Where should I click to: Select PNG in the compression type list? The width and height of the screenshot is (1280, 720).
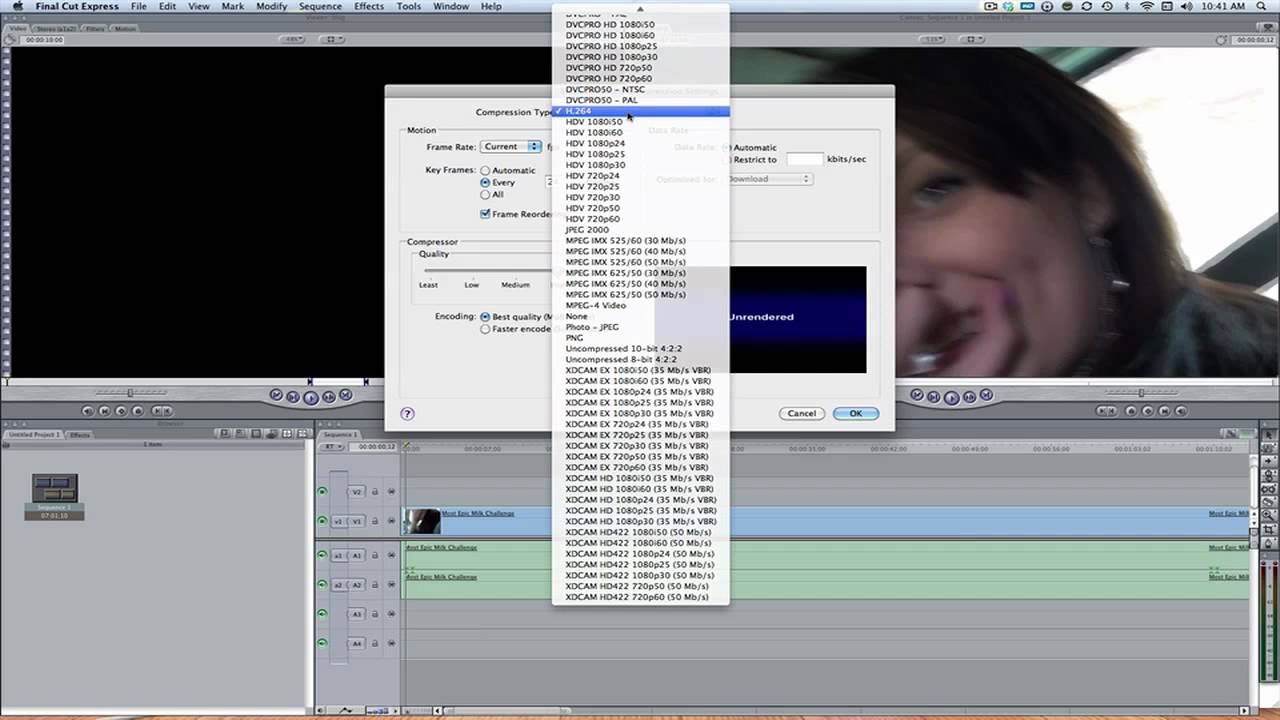(x=641, y=338)
